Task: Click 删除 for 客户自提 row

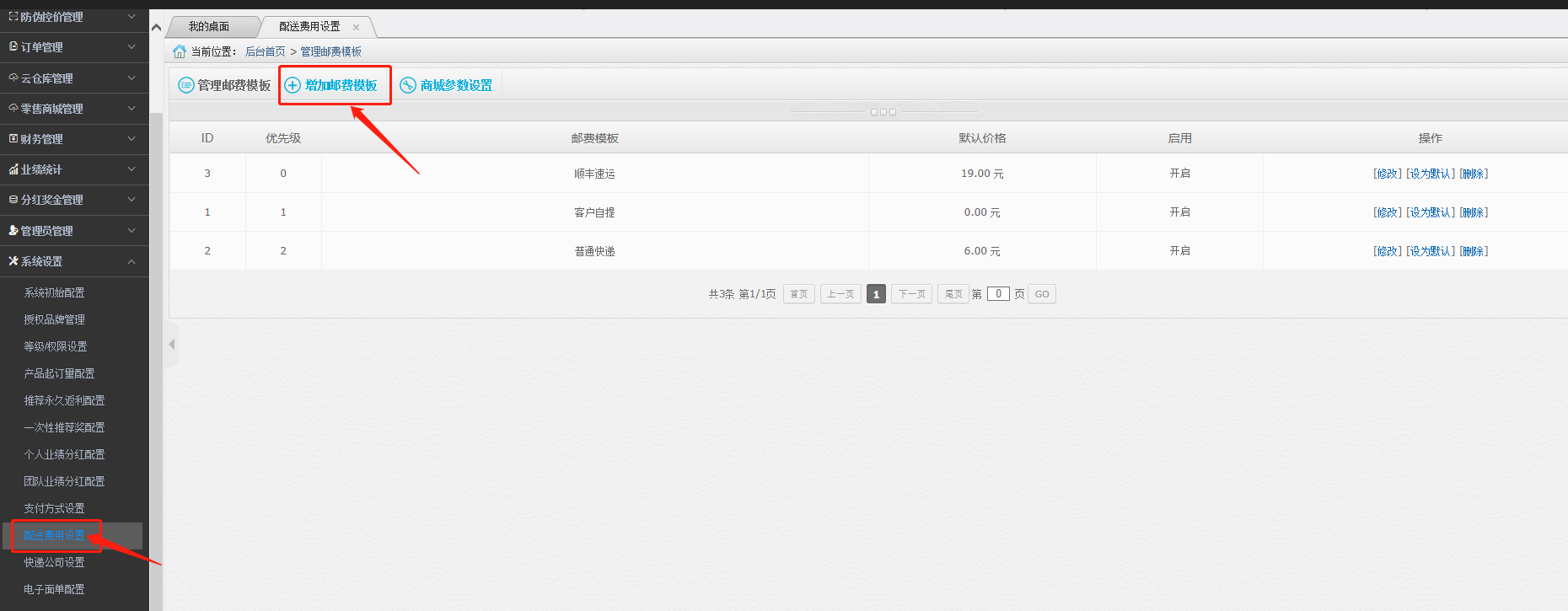Action: (1474, 212)
